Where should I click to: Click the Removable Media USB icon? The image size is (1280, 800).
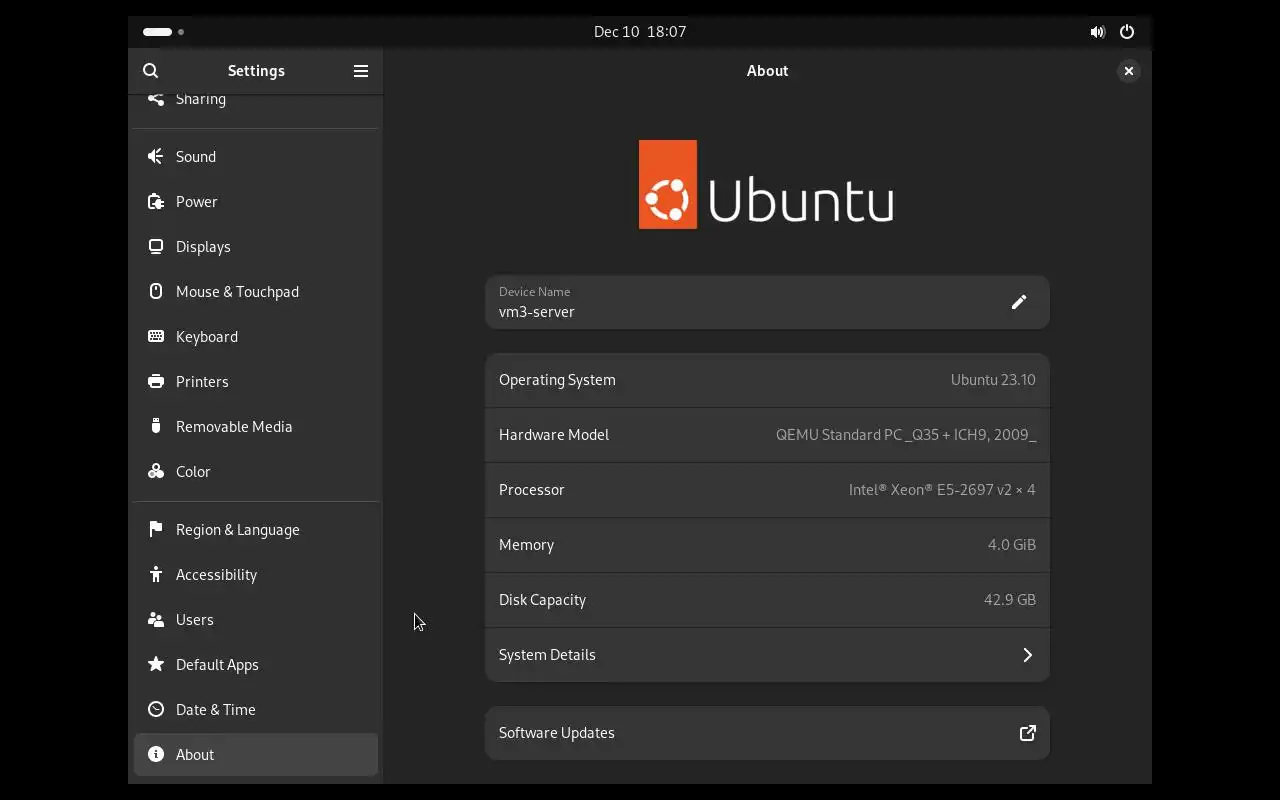155,426
